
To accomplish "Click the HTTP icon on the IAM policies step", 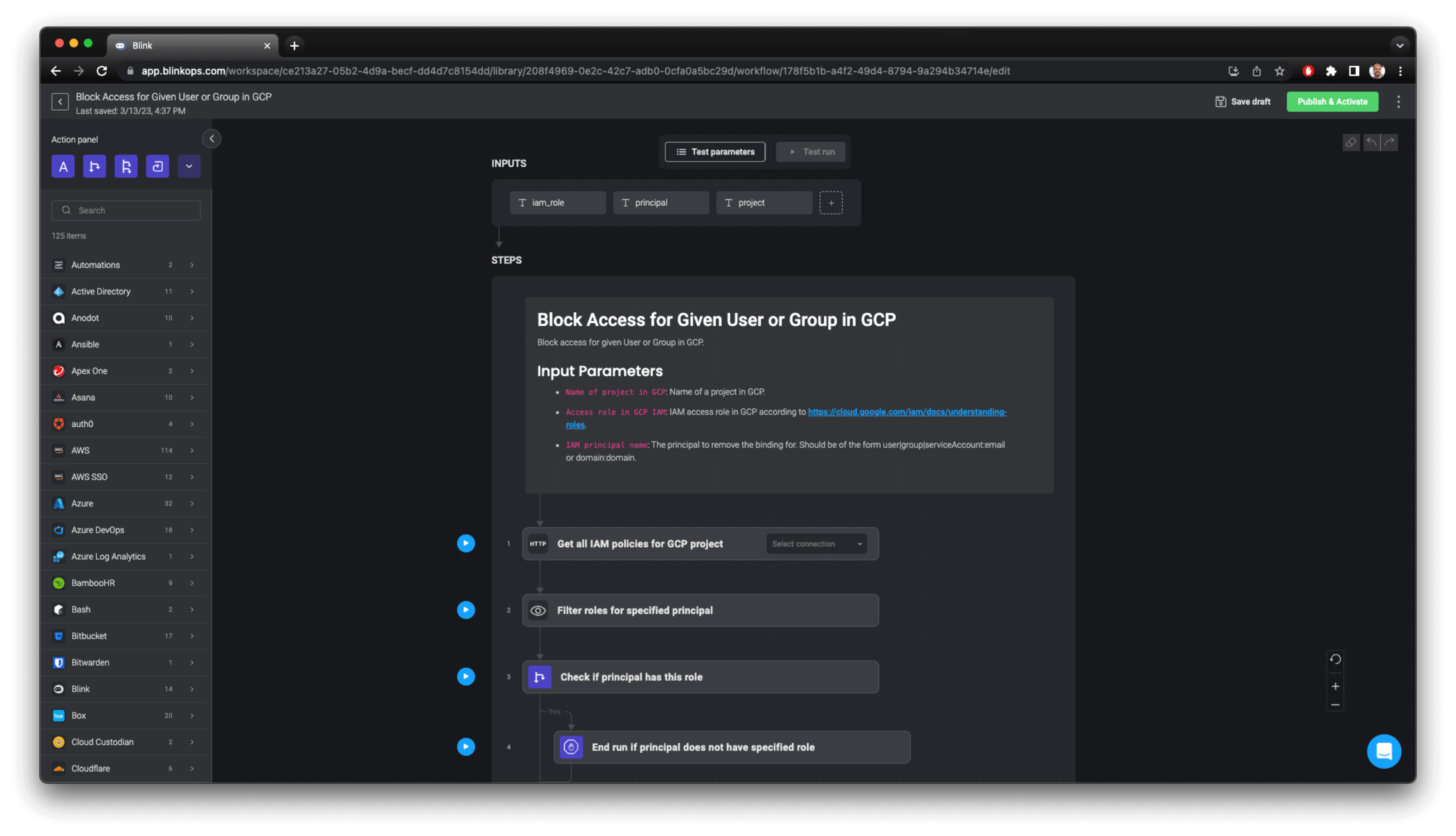I will pyautogui.click(x=538, y=543).
